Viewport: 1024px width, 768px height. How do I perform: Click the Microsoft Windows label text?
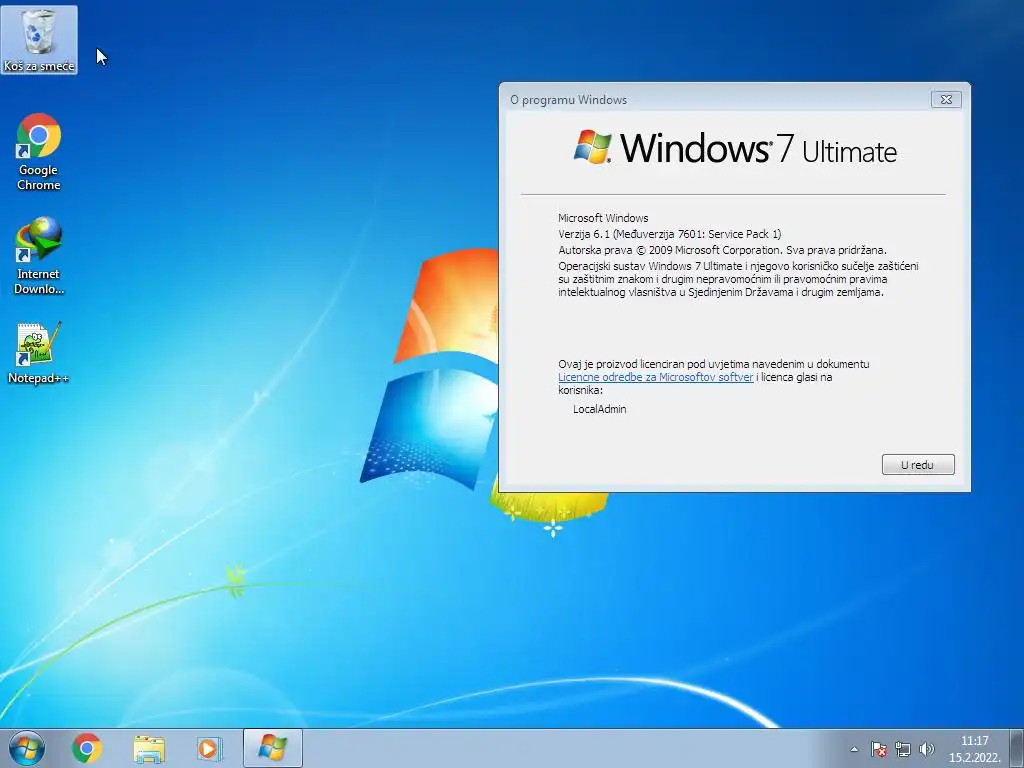603,218
